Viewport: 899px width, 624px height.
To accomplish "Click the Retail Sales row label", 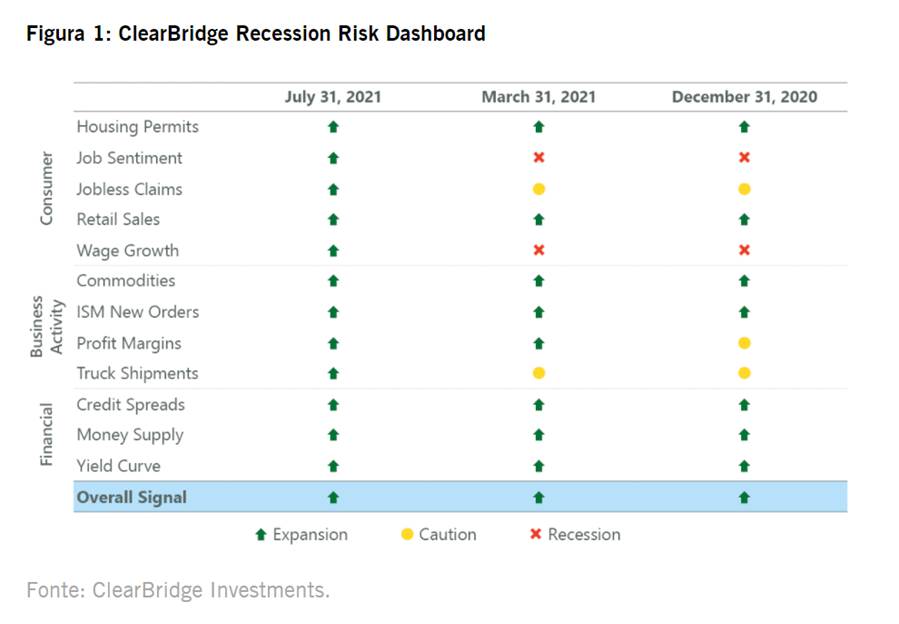I will [118, 219].
